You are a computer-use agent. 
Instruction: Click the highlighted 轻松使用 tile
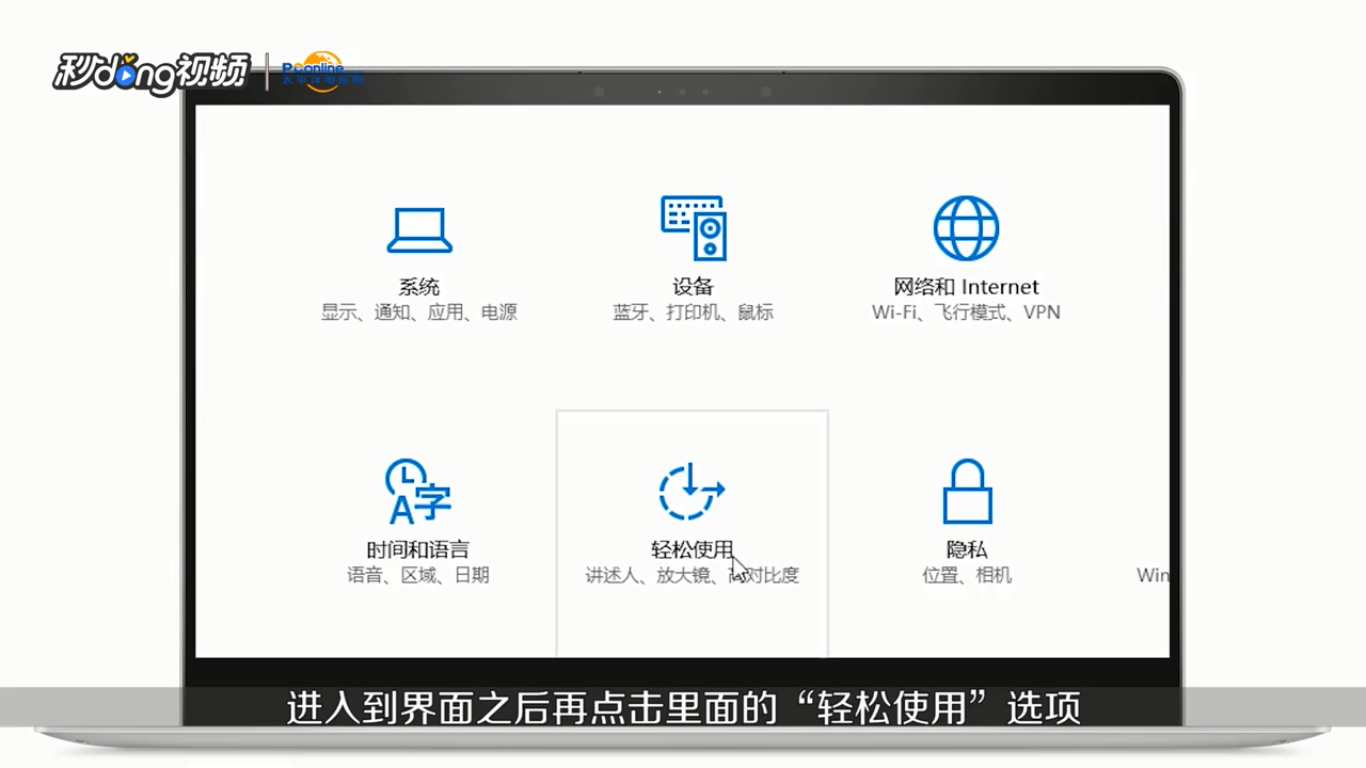tap(690, 535)
